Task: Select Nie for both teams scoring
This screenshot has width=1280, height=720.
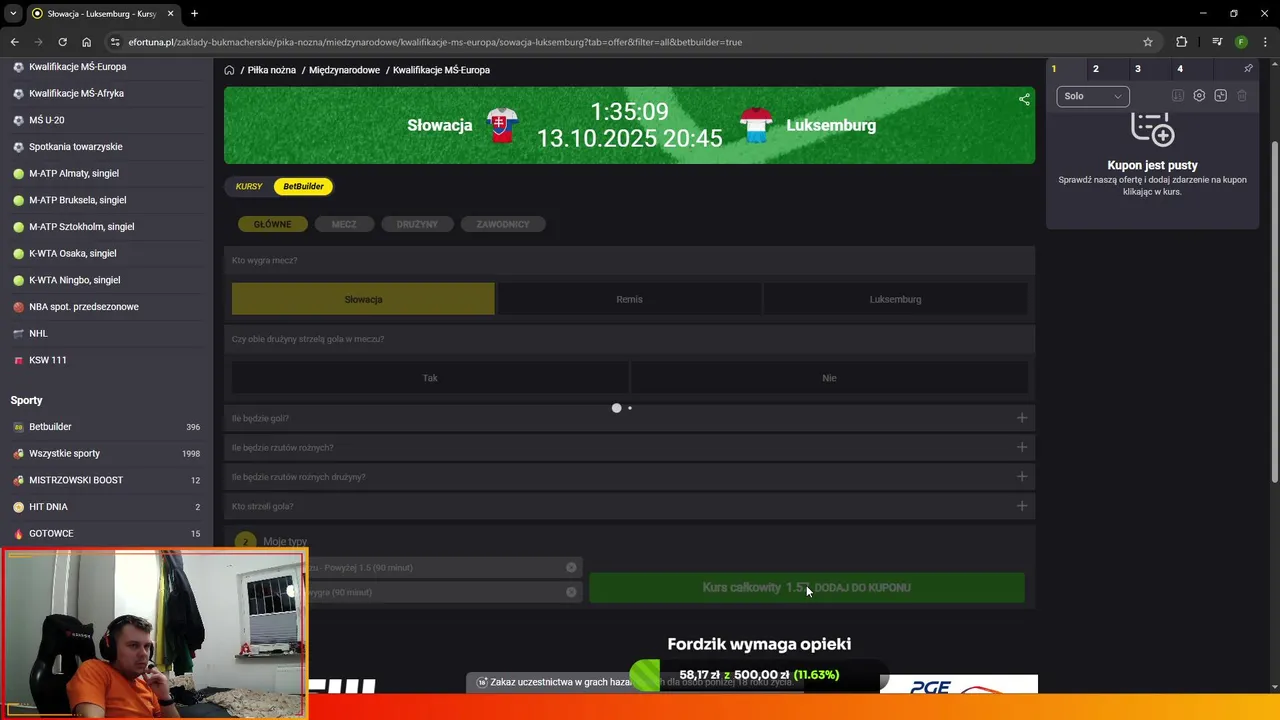Action: [829, 378]
